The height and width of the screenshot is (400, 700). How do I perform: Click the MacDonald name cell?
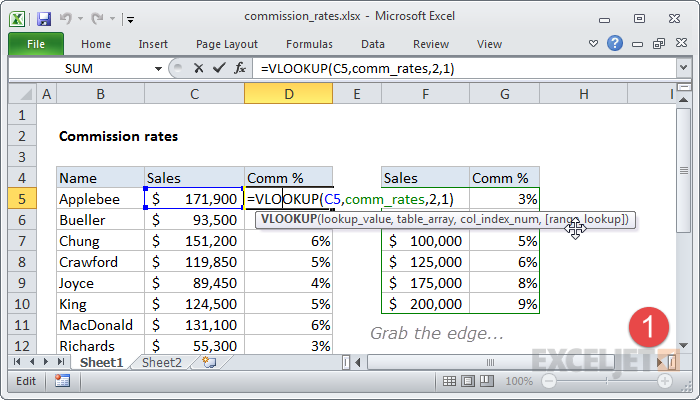coord(100,325)
